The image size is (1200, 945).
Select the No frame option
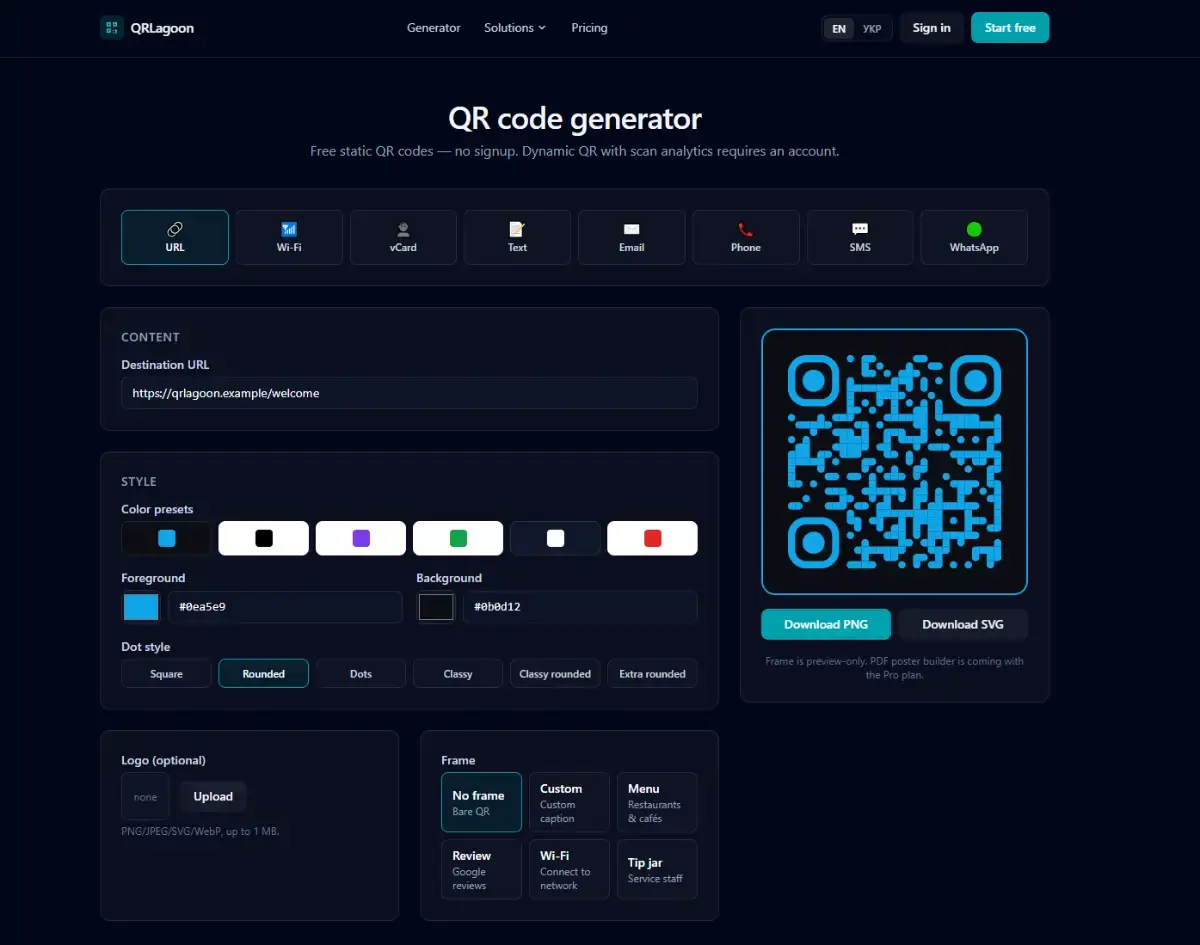pos(481,802)
